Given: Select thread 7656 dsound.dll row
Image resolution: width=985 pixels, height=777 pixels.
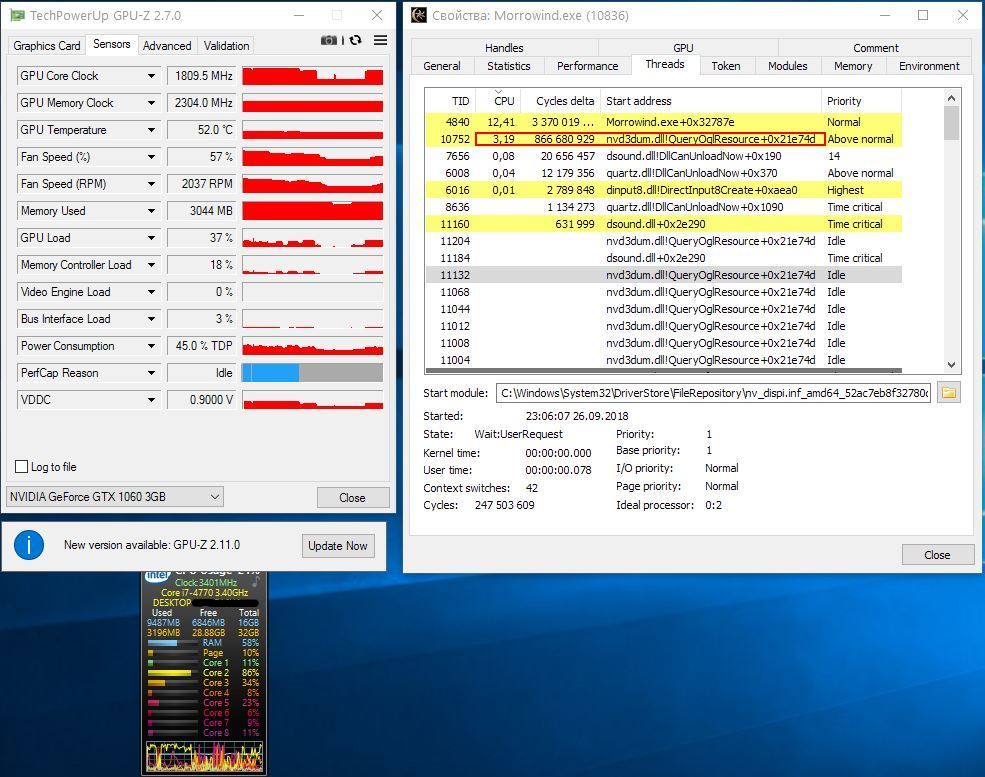Looking at the screenshot, I should click(x=663, y=156).
